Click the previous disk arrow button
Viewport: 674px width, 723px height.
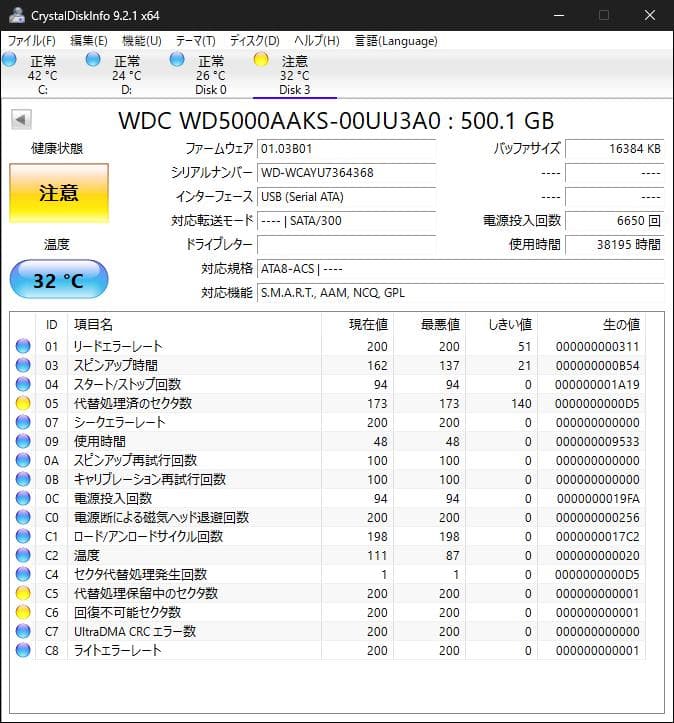click(x=21, y=120)
